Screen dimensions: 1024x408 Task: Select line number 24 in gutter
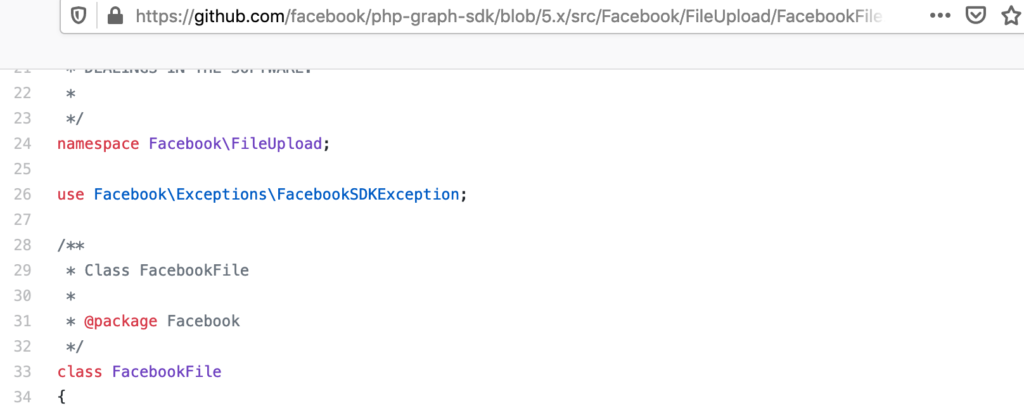pos(22,144)
